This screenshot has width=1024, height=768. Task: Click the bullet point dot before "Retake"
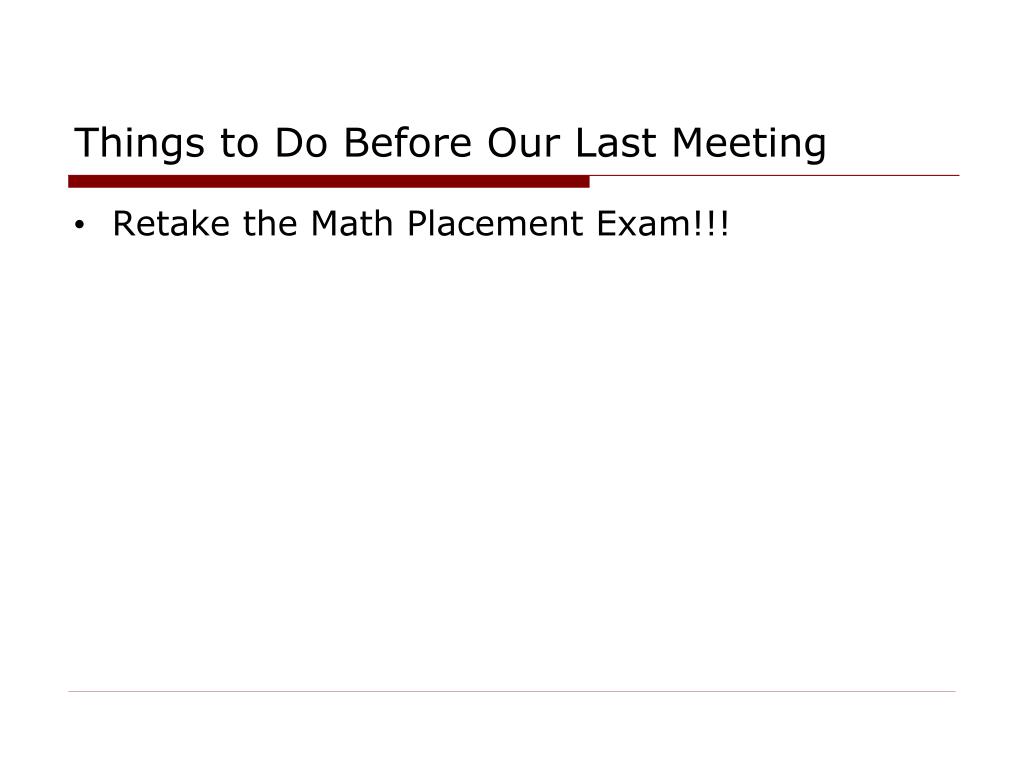click(x=80, y=225)
